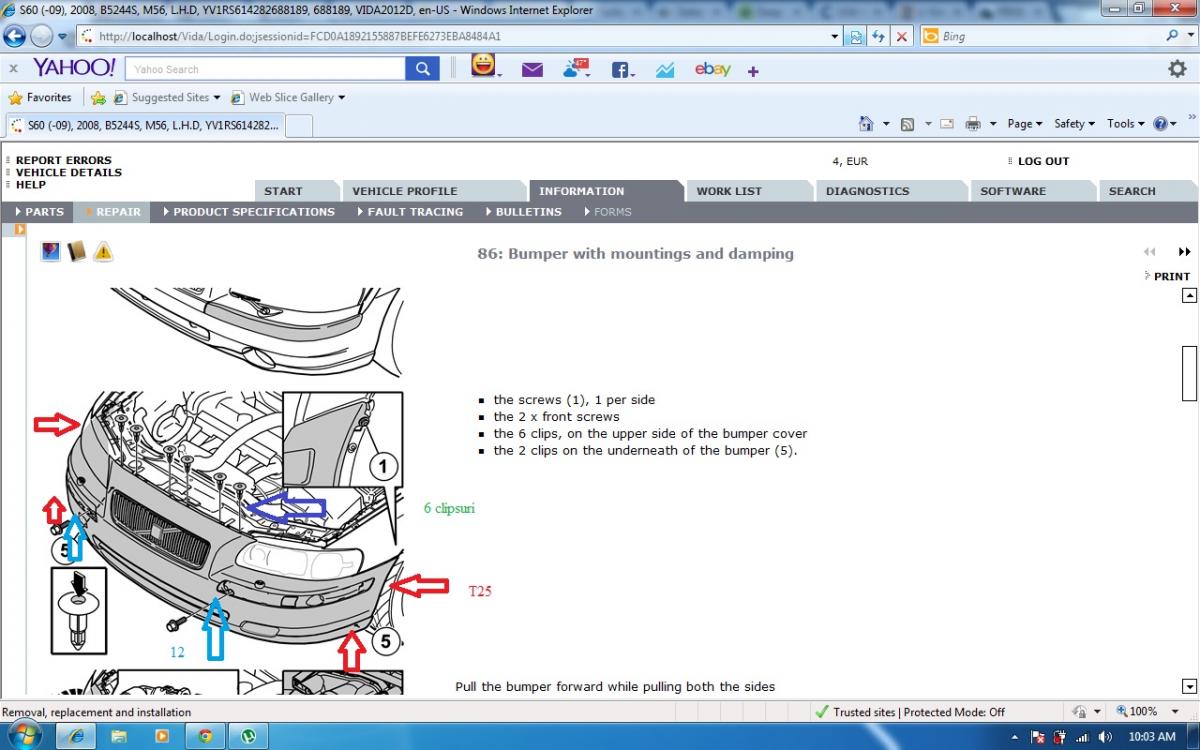This screenshot has width=1200, height=750.
Task: Open the Safety dropdown menu
Action: [1075, 124]
